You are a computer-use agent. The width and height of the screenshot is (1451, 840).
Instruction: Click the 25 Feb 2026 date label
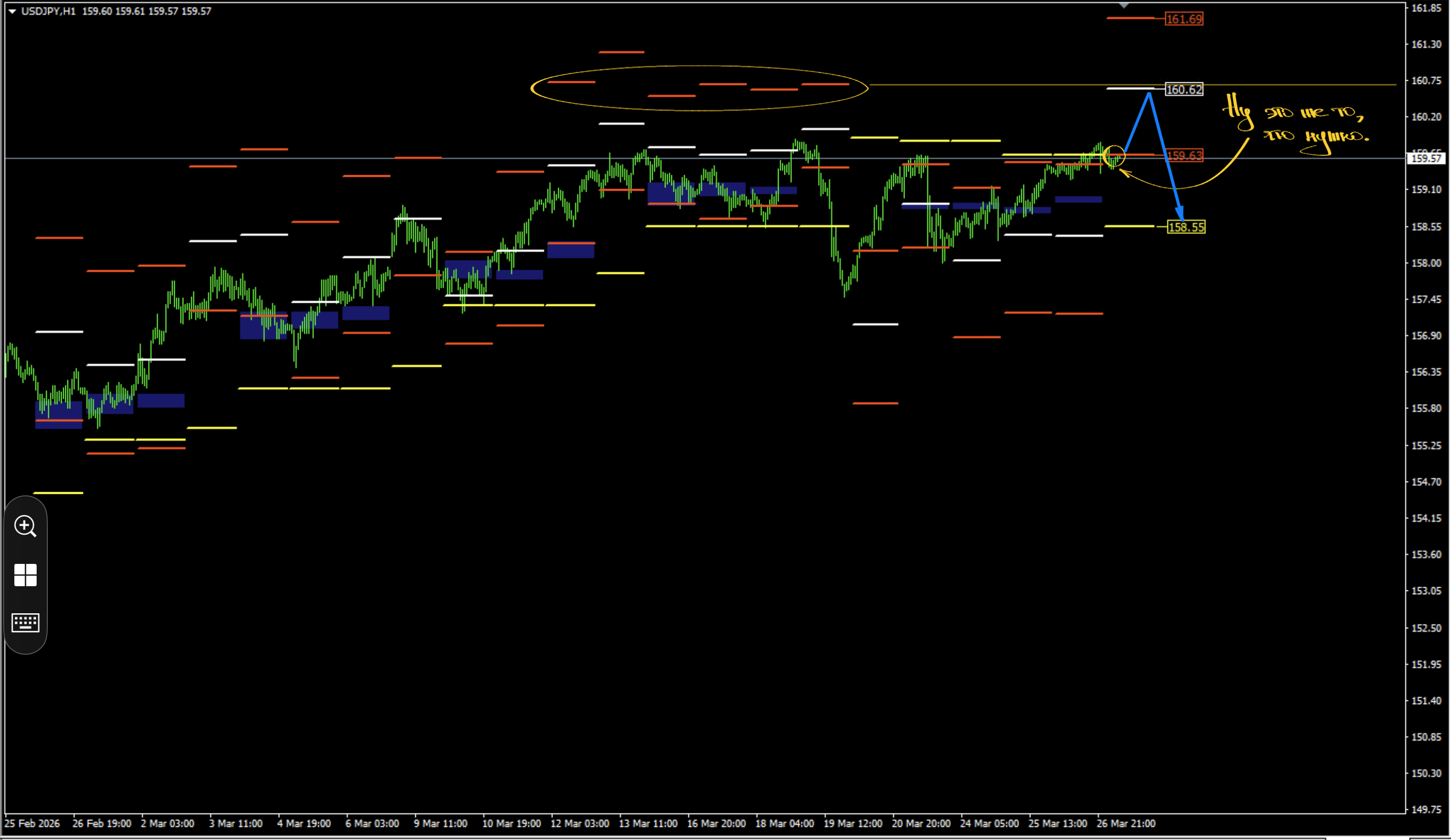click(x=32, y=824)
